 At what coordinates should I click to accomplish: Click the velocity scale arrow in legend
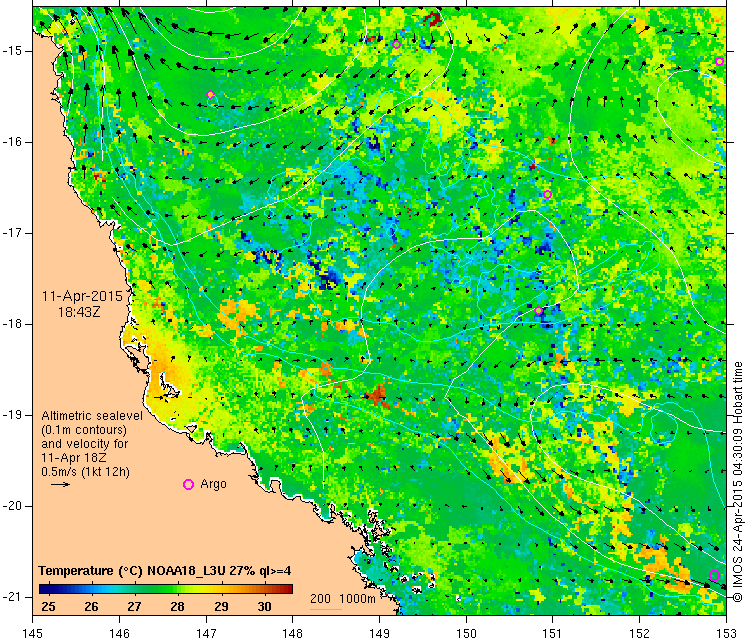(x=60, y=485)
